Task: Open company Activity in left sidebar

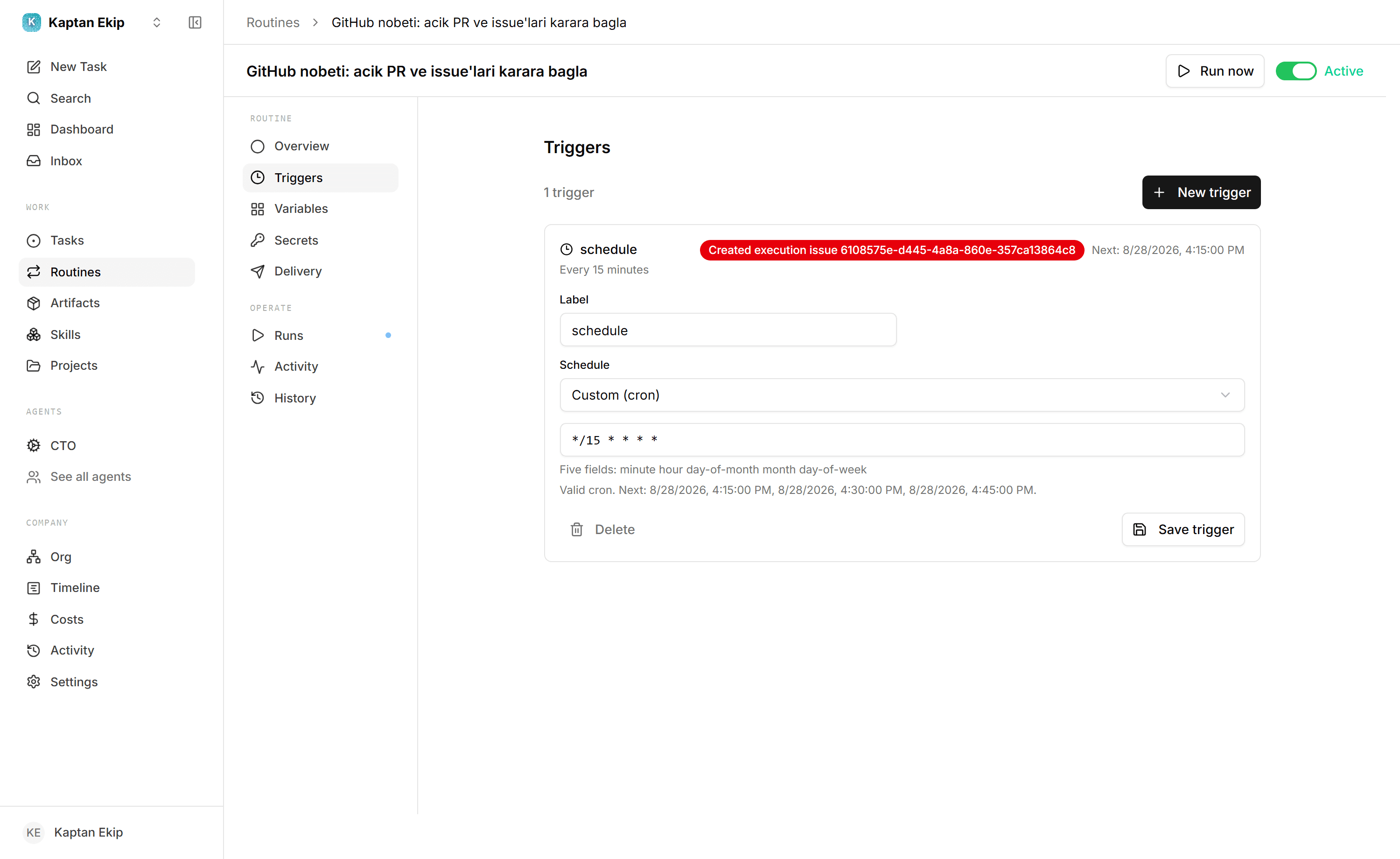Action: [x=106, y=650]
